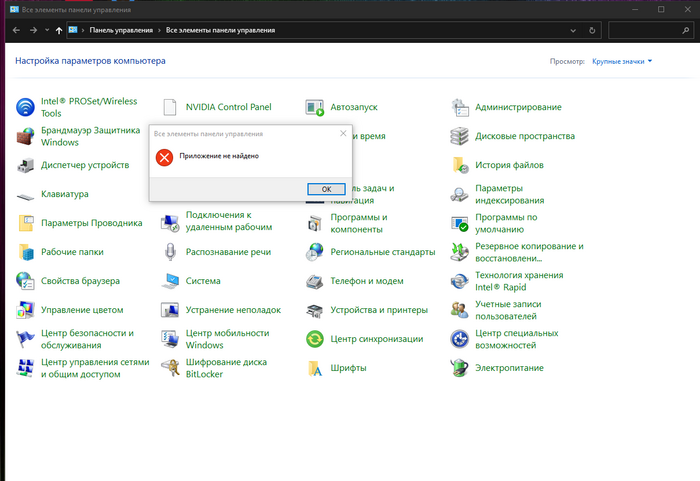The width and height of the screenshot is (700, 481).
Task: Click the refresh button in address bar
Action: tap(592, 30)
